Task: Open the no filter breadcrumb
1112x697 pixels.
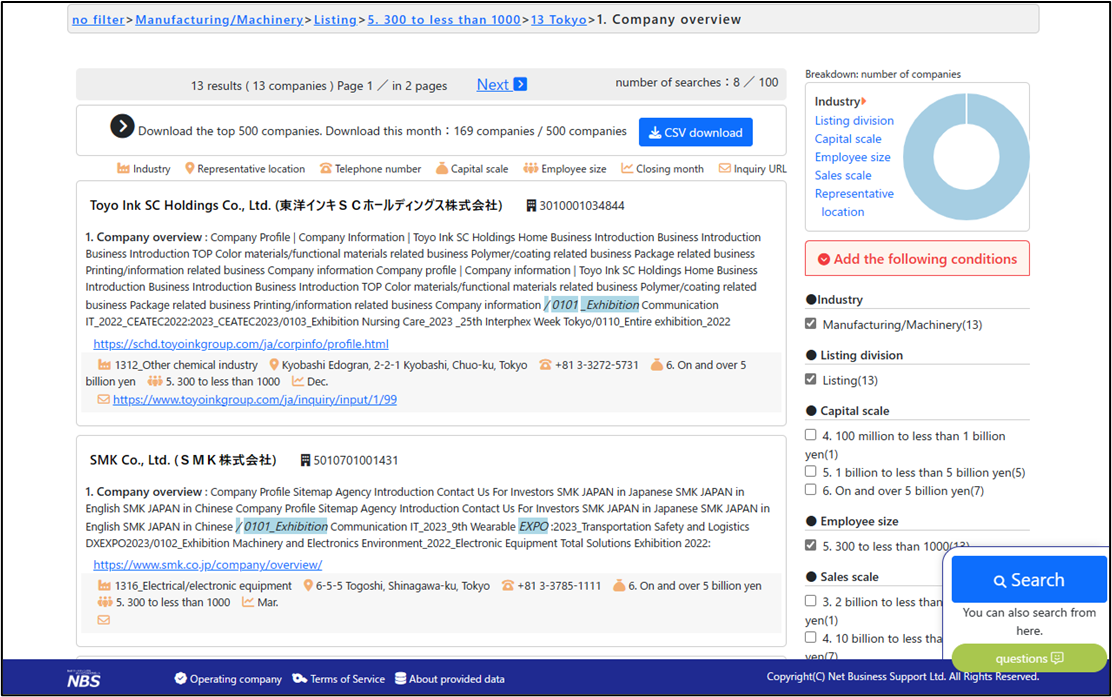Action: [98, 20]
